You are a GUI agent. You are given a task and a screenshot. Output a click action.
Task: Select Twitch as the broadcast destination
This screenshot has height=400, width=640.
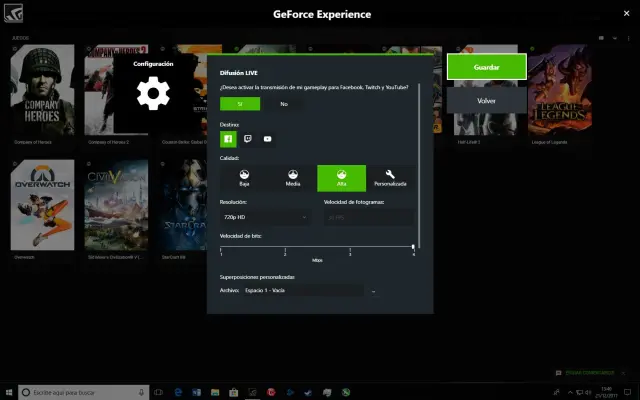(x=248, y=139)
